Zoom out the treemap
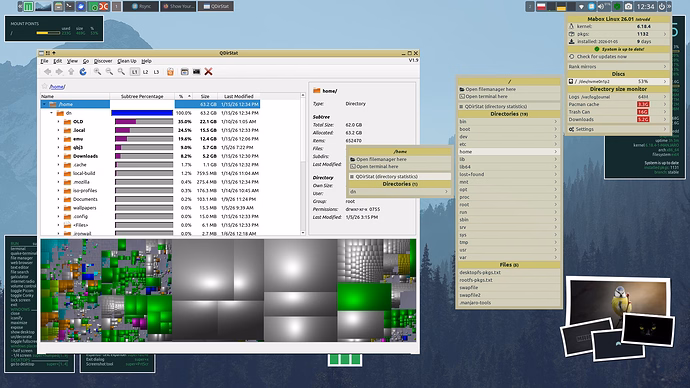 (x=109, y=72)
